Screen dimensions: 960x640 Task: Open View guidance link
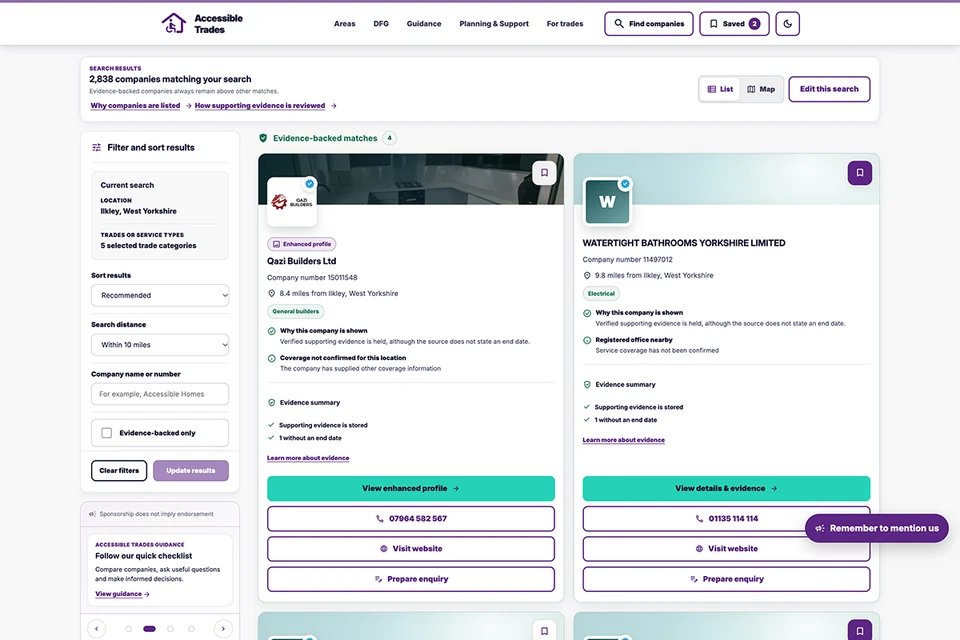(122, 594)
